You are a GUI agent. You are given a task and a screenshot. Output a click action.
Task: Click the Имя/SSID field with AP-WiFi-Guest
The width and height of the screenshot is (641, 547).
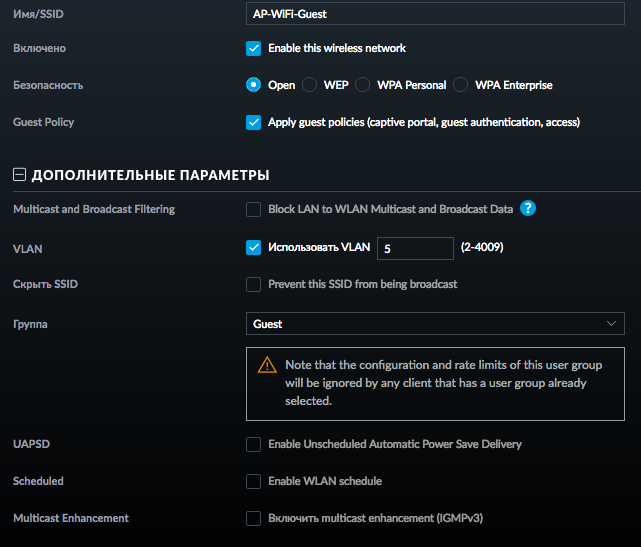[x=435, y=13]
